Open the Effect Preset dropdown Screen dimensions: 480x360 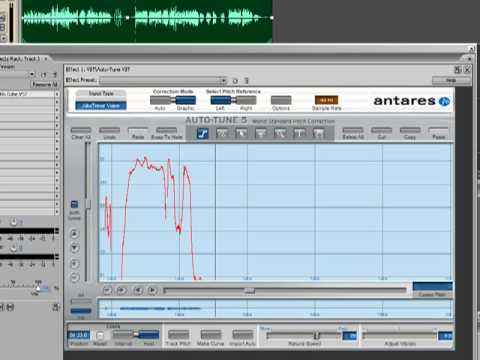pos(163,81)
